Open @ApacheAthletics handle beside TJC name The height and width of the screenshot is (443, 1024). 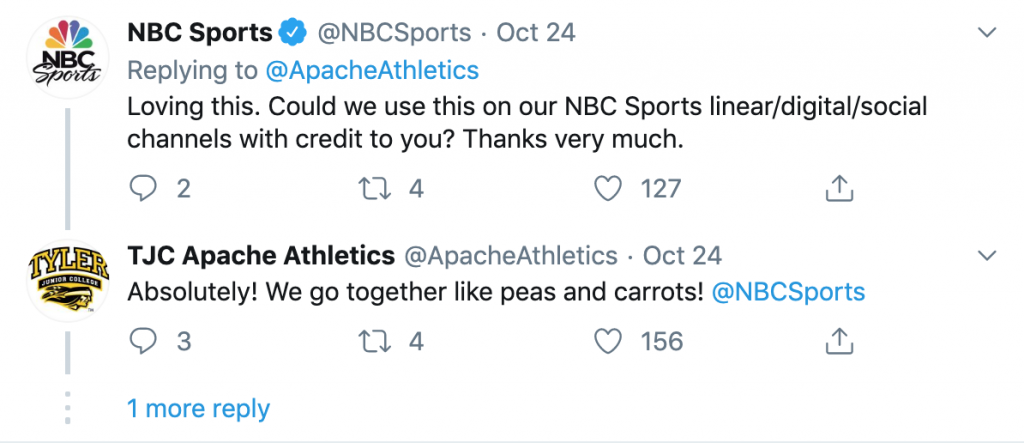tap(511, 255)
